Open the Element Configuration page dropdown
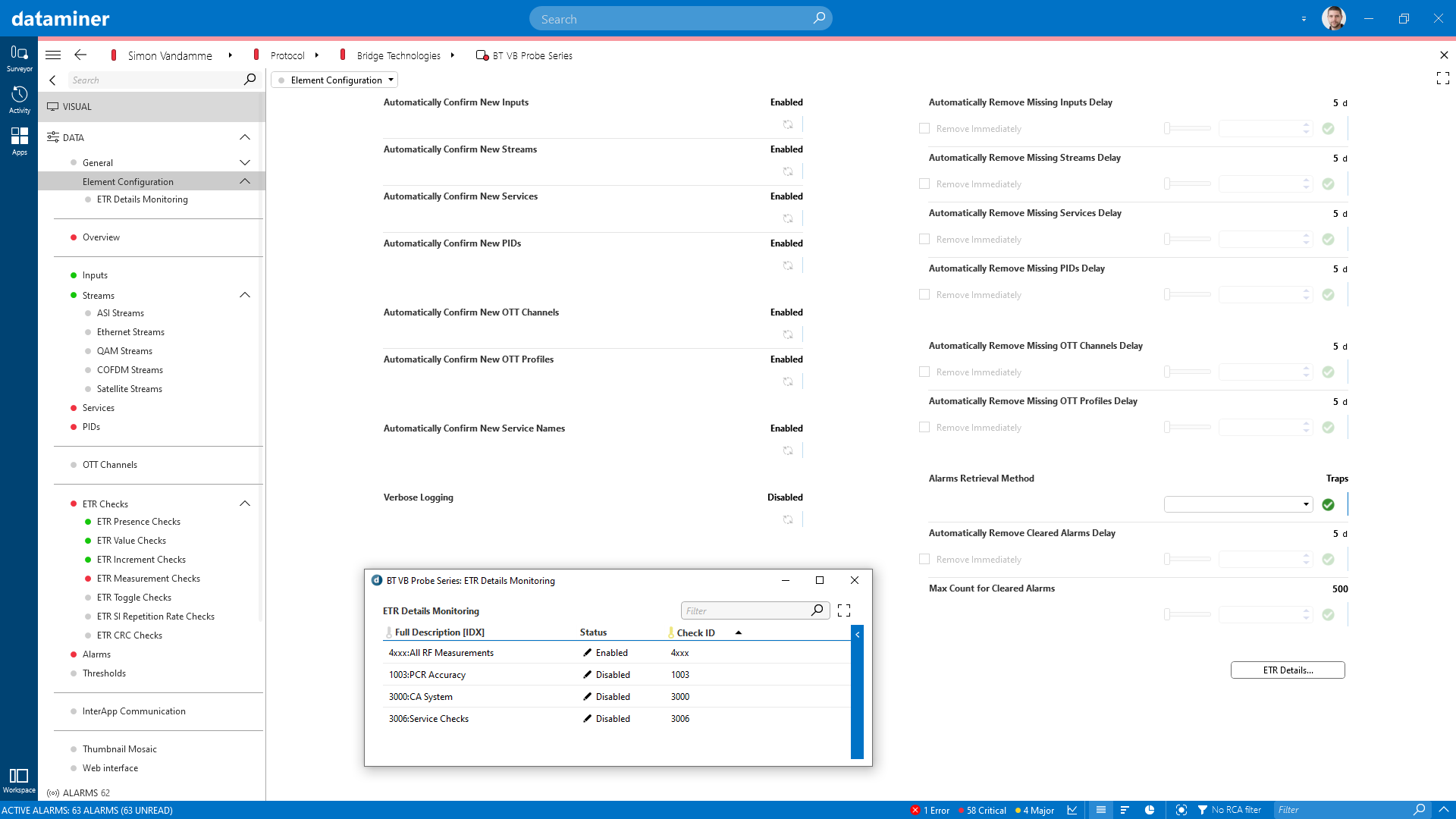Image resolution: width=1456 pixels, height=819 pixels. pyautogui.click(x=334, y=80)
